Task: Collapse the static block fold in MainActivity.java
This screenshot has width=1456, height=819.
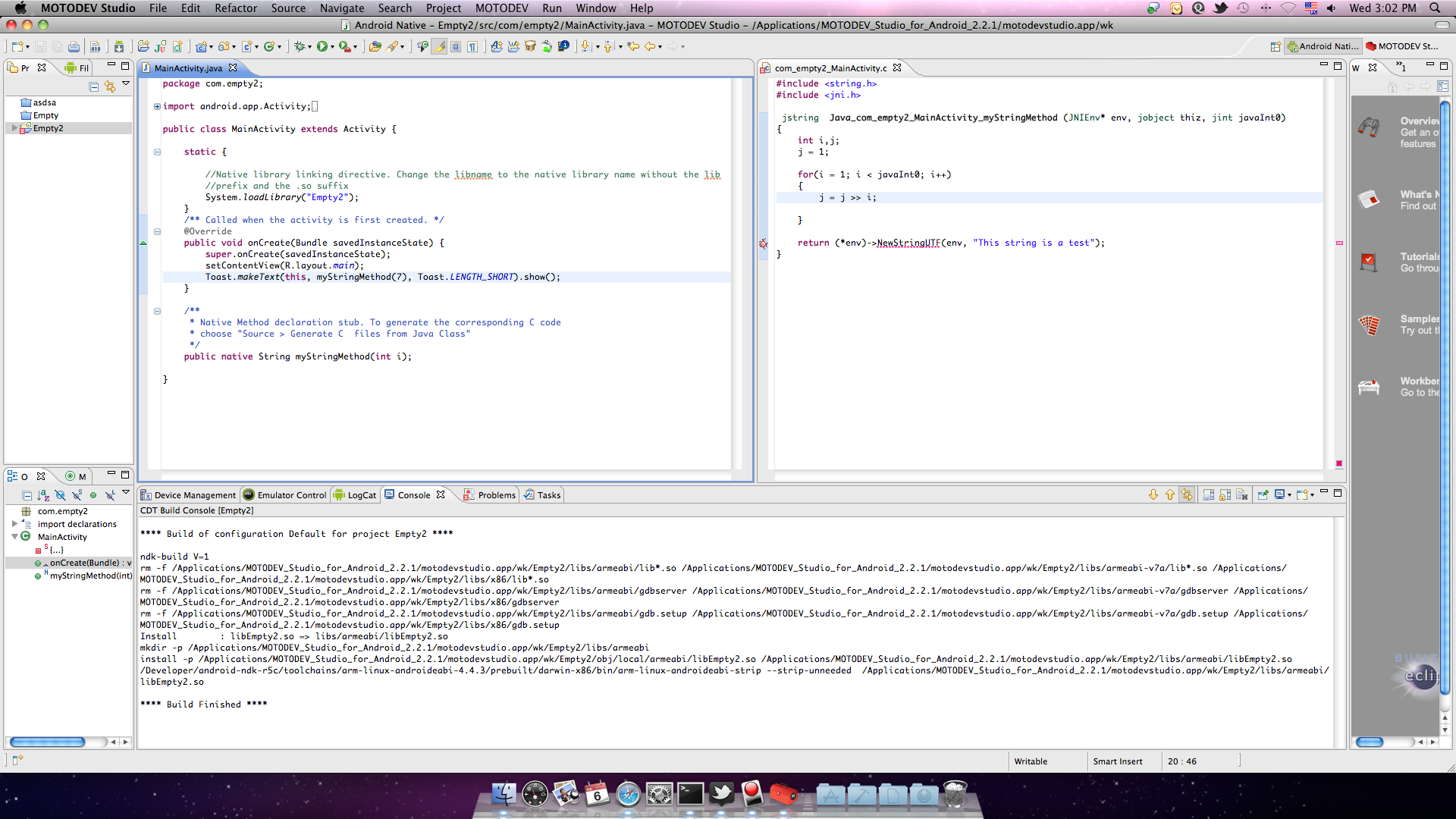Action: coord(158,152)
